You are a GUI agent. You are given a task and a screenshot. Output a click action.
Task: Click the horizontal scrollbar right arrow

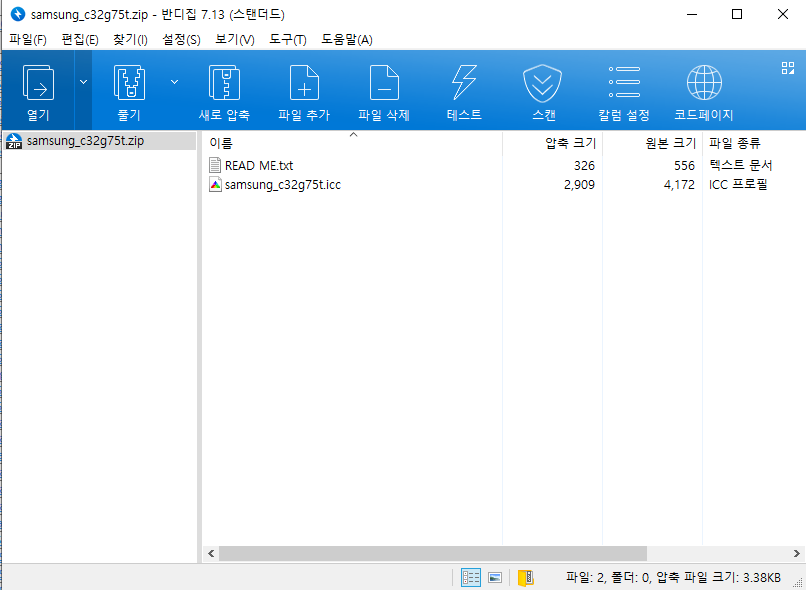pos(797,554)
